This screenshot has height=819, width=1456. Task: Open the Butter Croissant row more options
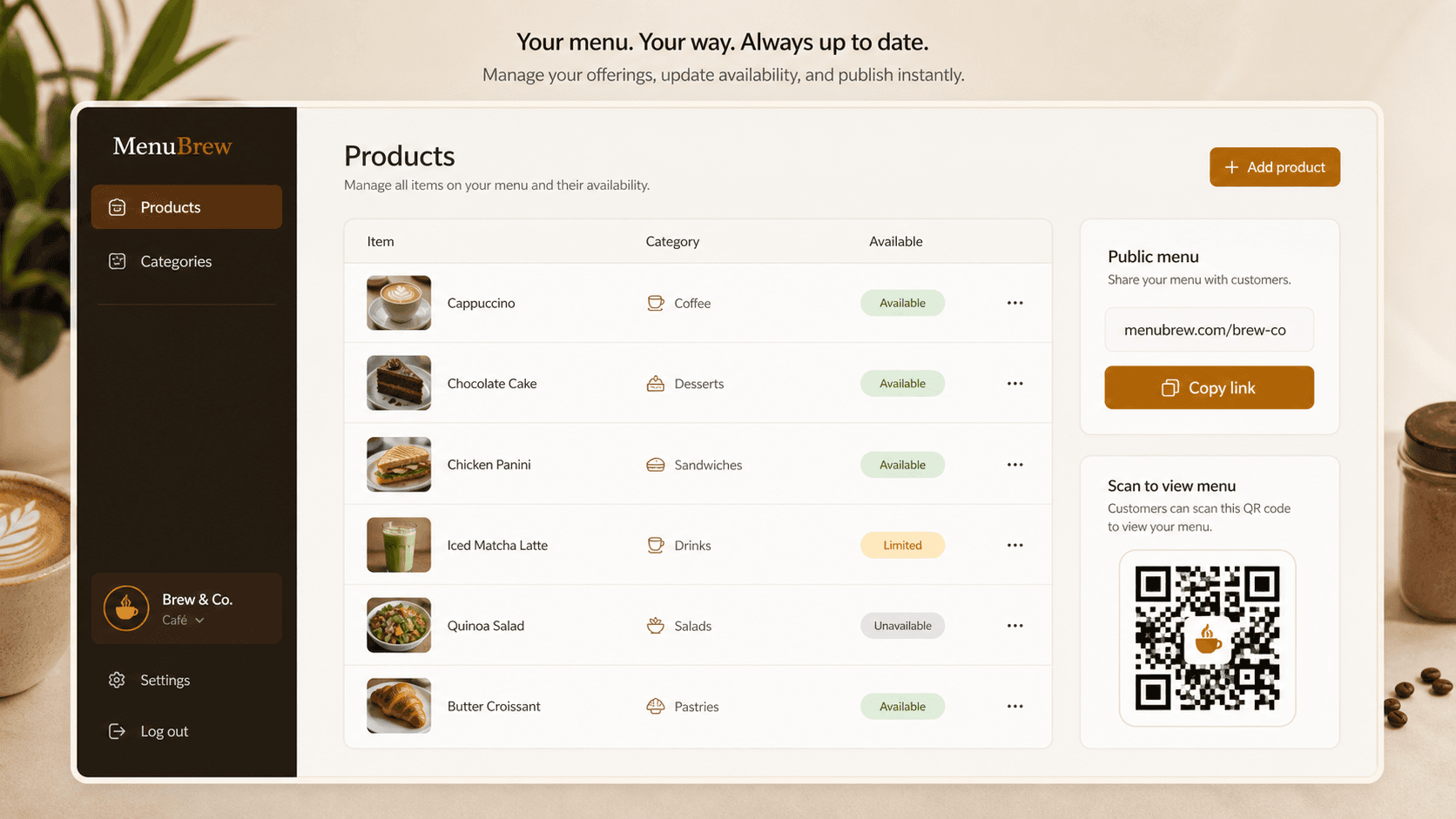(1015, 706)
